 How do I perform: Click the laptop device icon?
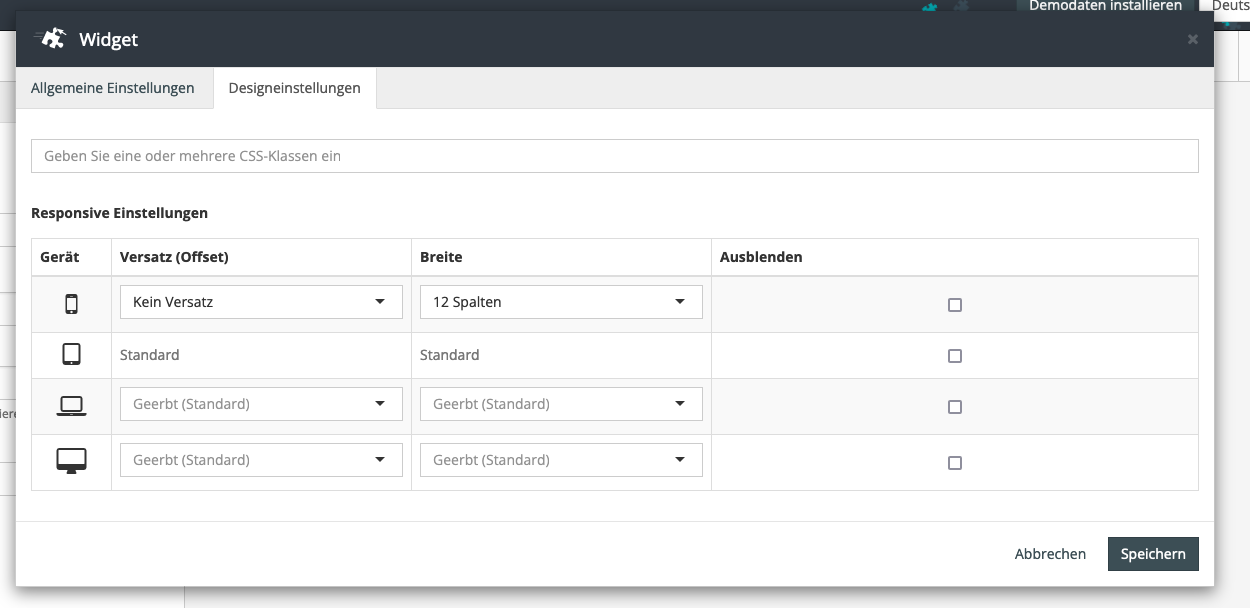[x=71, y=406]
